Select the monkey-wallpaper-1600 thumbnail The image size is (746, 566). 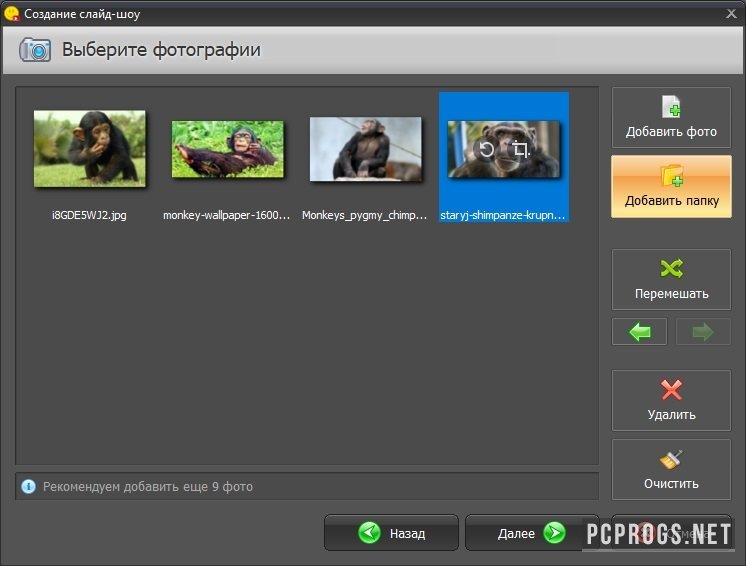(227, 149)
